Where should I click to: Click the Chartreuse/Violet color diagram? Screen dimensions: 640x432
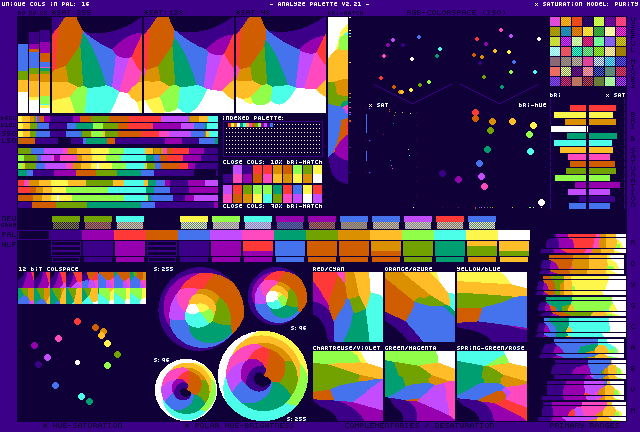347,385
